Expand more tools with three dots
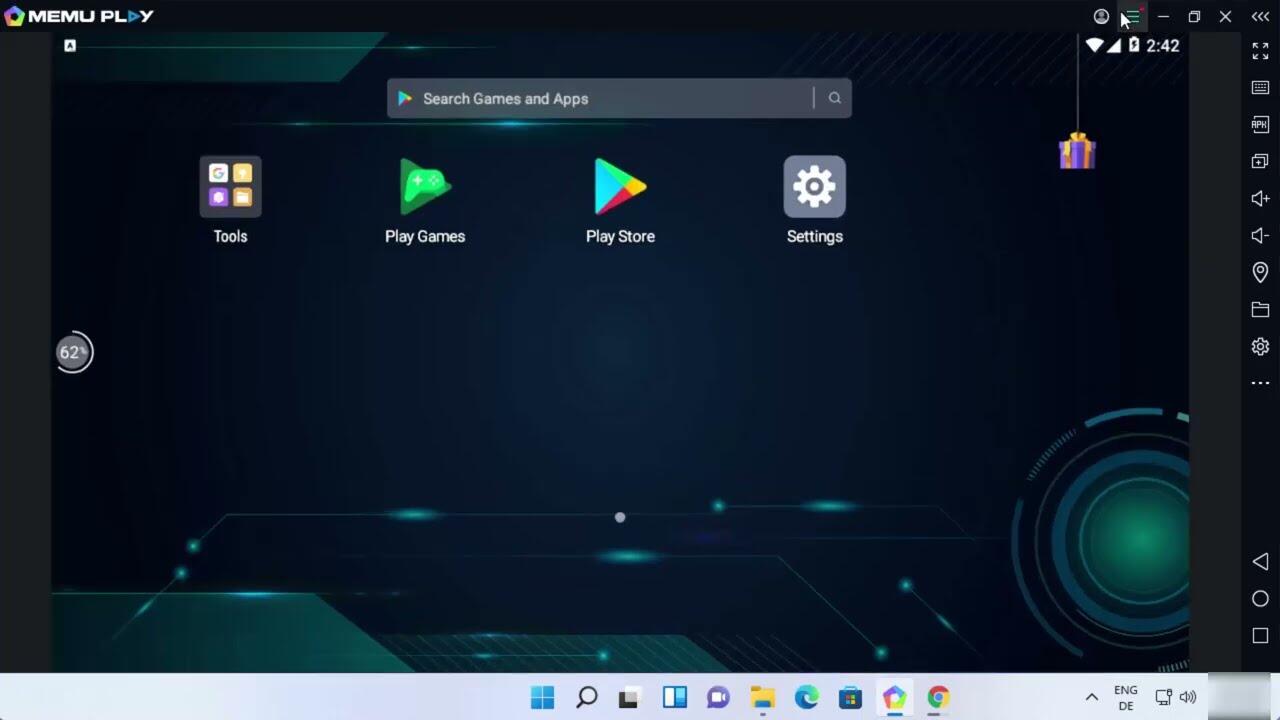Image resolution: width=1280 pixels, height=720 pixels. 1260,383
